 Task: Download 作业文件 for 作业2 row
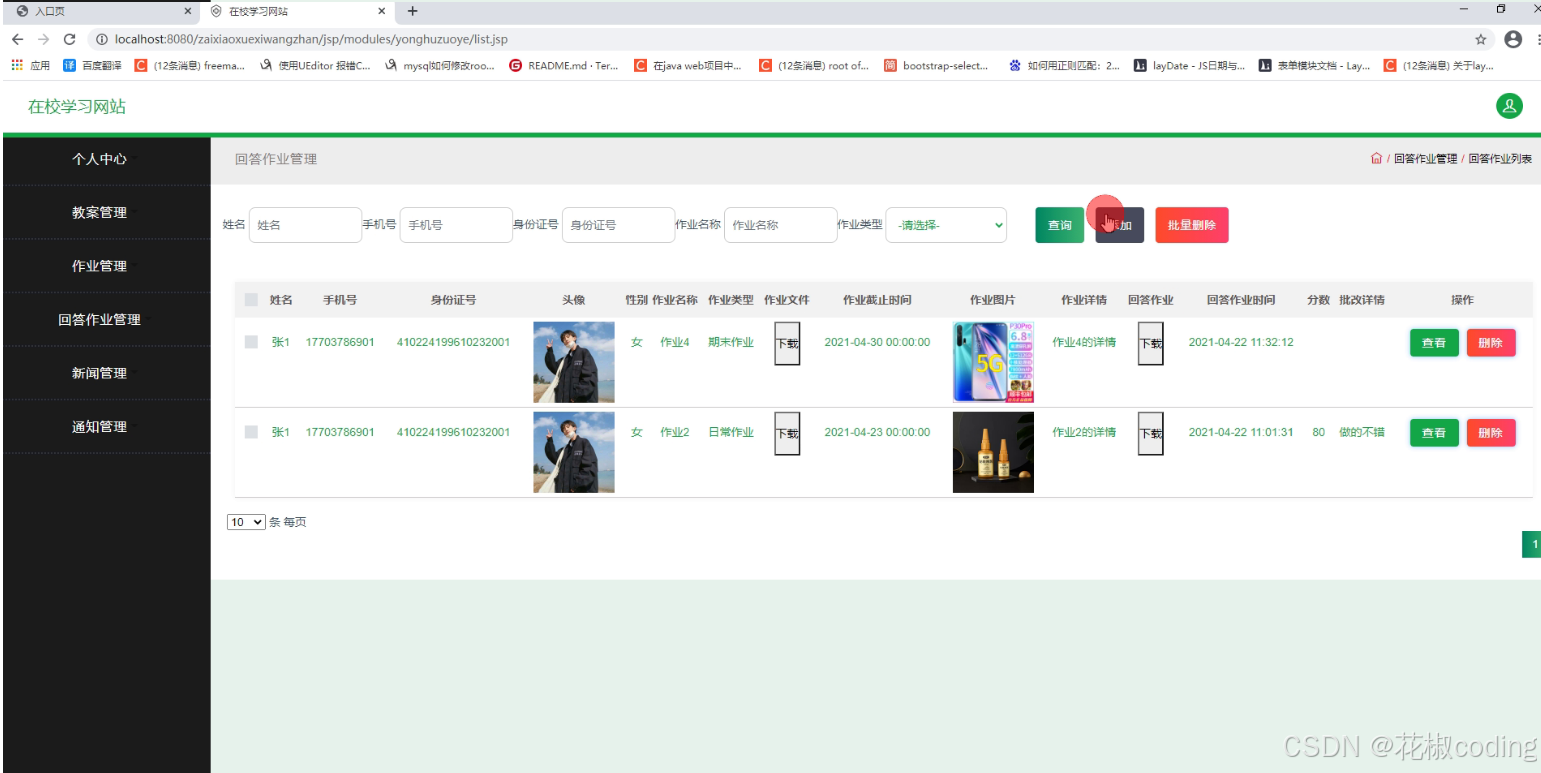coord(787,433)
